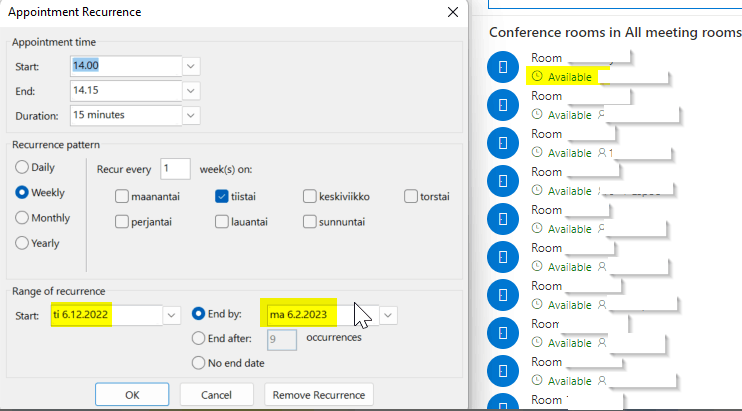This screenshot has width=742, height=411.
Task: Click the range Start date ti 6.12.2022
Action: [x=106, y=315]
